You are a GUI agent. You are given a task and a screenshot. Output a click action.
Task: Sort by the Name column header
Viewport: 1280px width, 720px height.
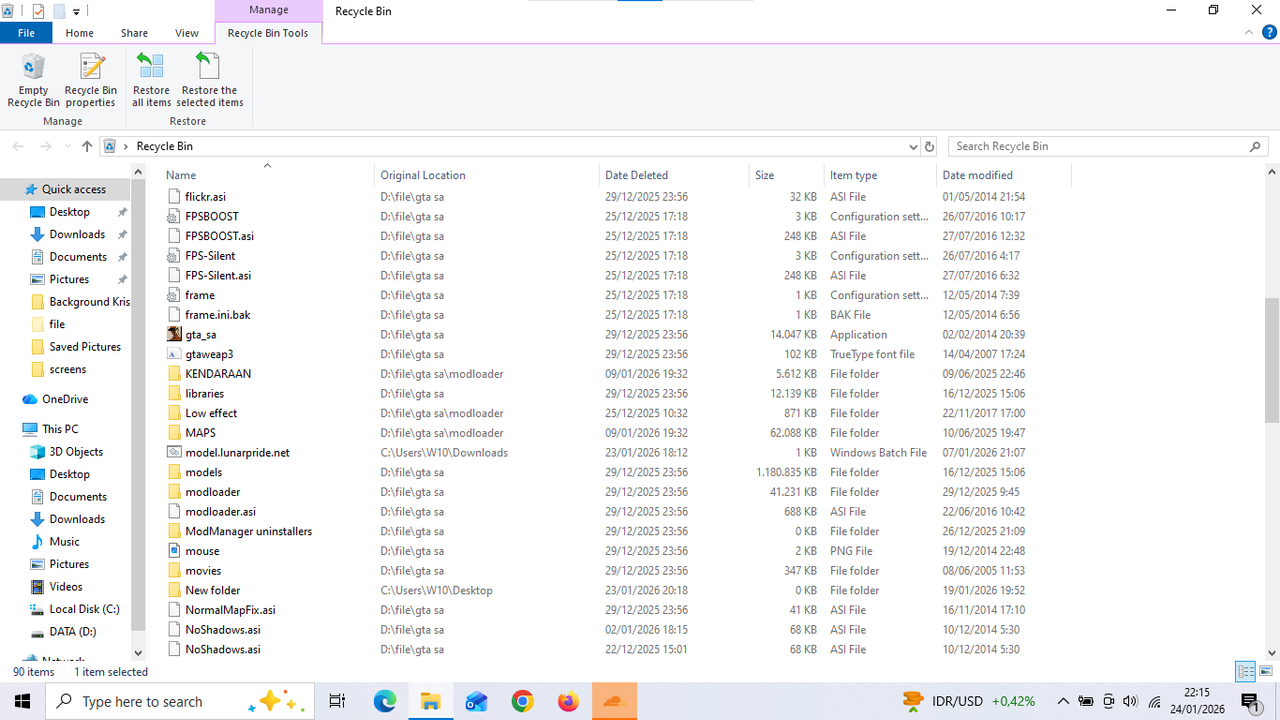[x=268, y=175]
